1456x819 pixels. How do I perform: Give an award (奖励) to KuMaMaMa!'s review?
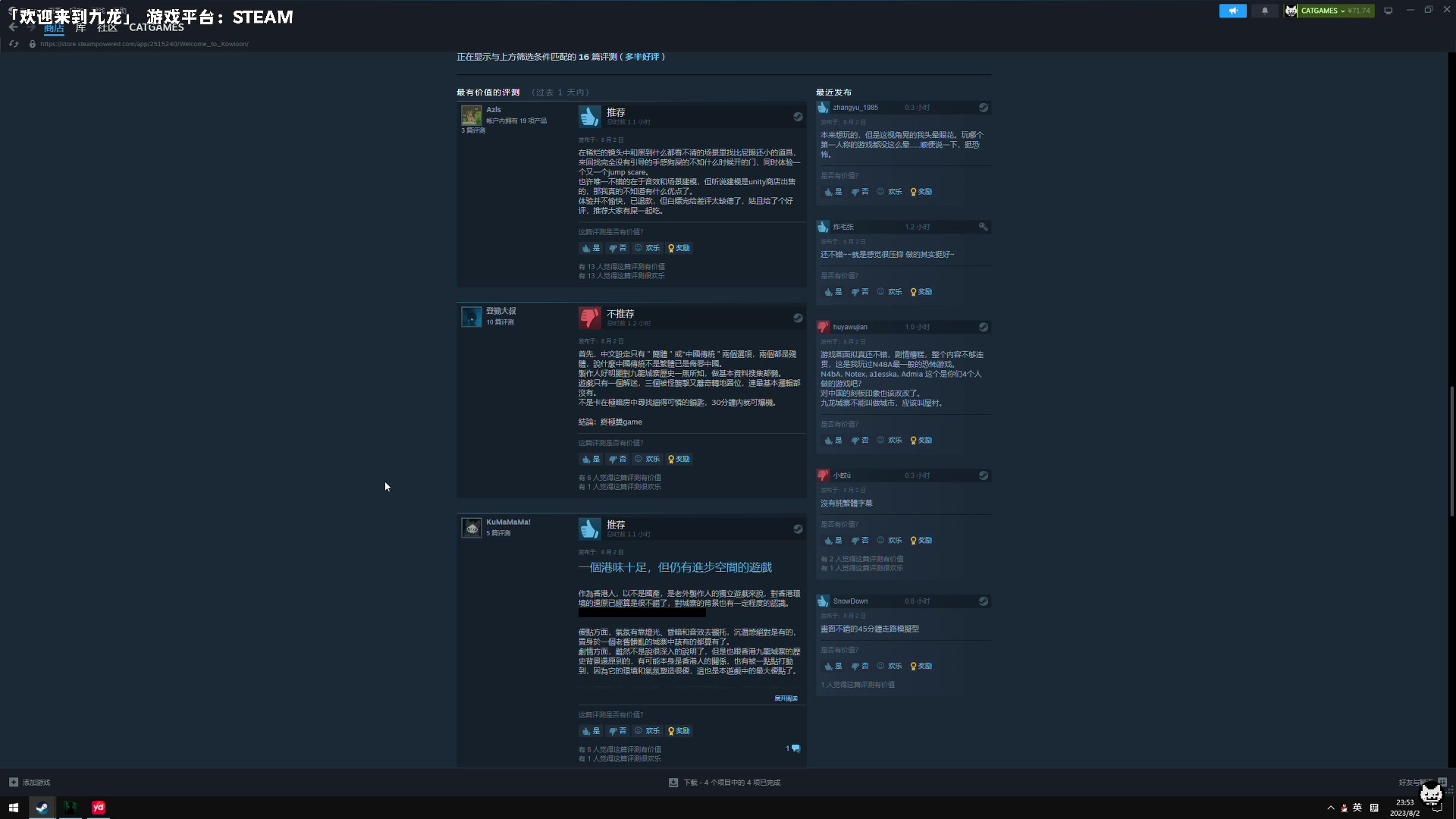[679, 731]
